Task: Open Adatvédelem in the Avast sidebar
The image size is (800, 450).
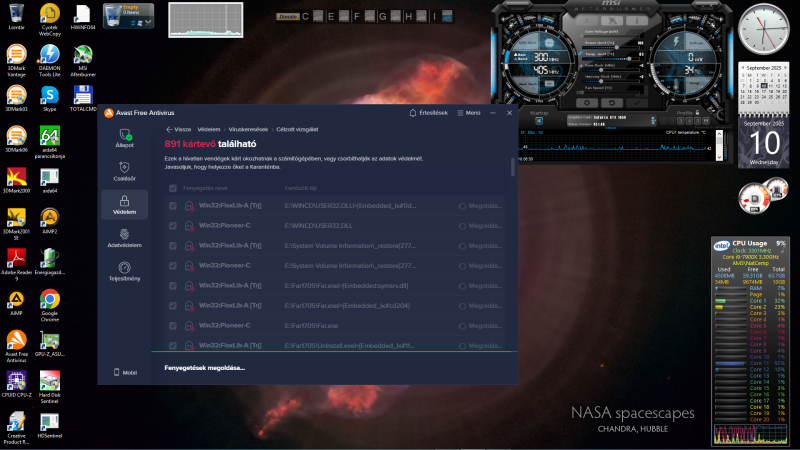Action: [x=124, y=238]
